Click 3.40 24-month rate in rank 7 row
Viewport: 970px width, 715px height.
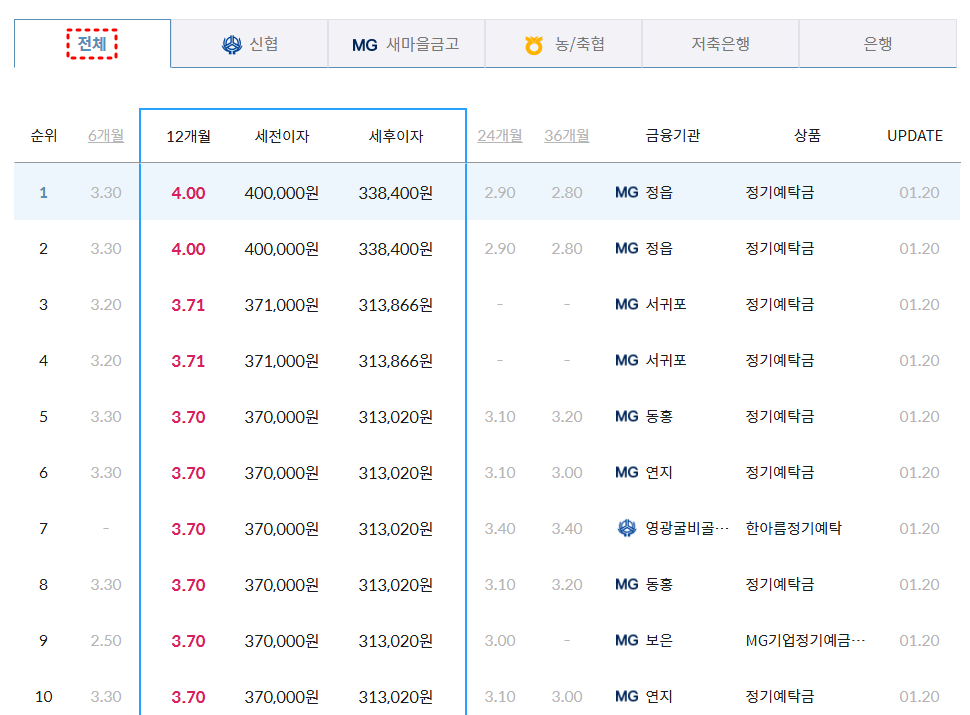tap(500, 529)
